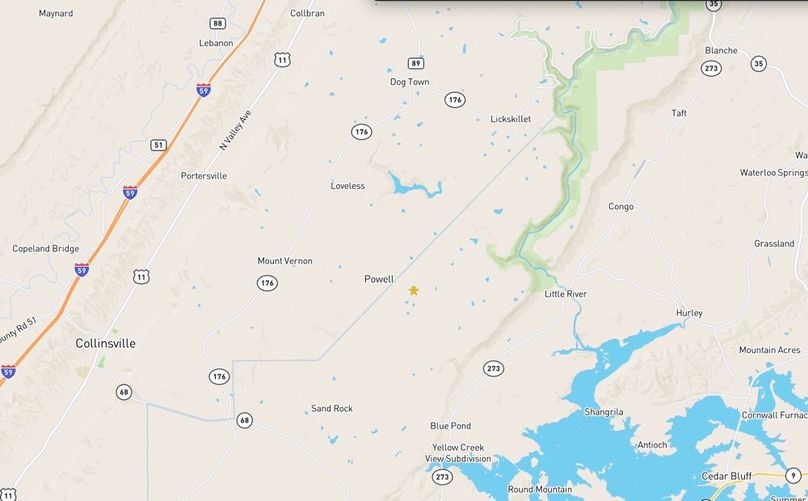The width and height of the screenshot is (808, 501).
Task: Select the lake east of Loveless
Action: (x=415, y=186)
